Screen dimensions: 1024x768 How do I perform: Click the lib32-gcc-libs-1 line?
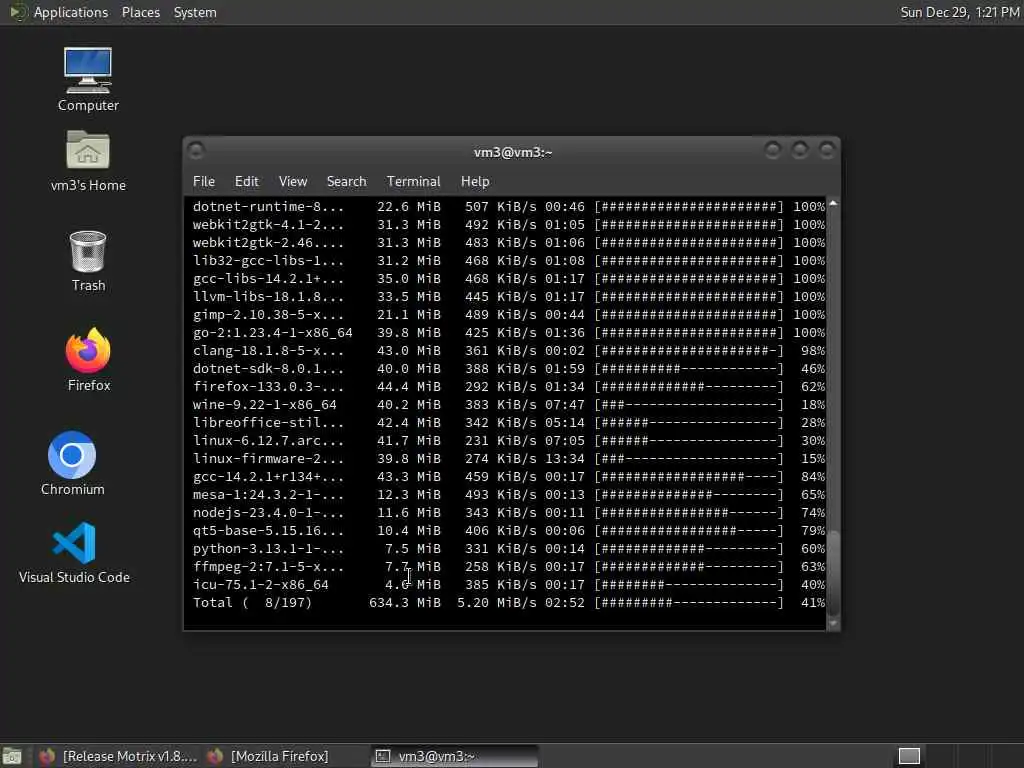[509, 261]
